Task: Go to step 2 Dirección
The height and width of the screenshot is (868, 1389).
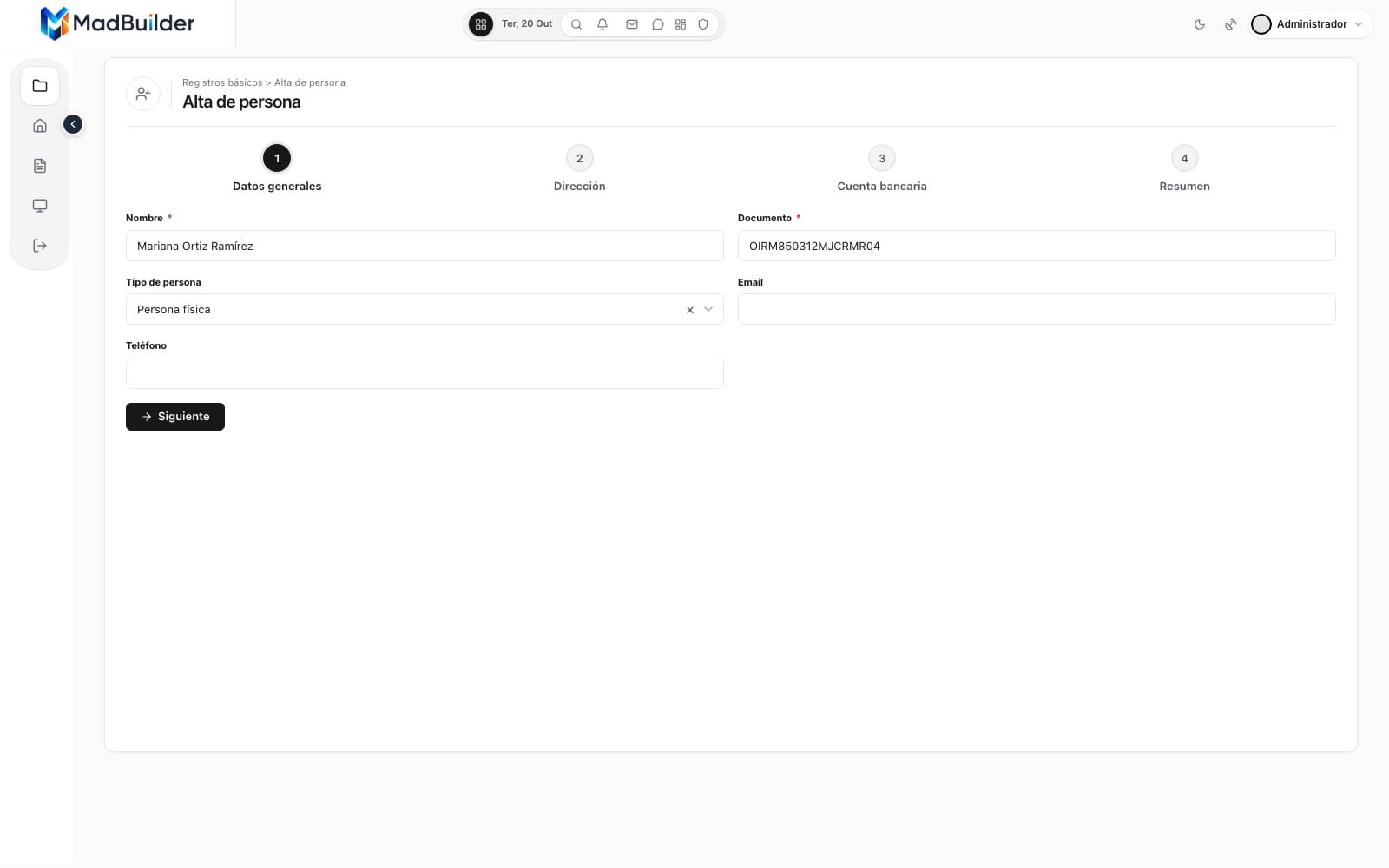Action: [x=580, y=168]
